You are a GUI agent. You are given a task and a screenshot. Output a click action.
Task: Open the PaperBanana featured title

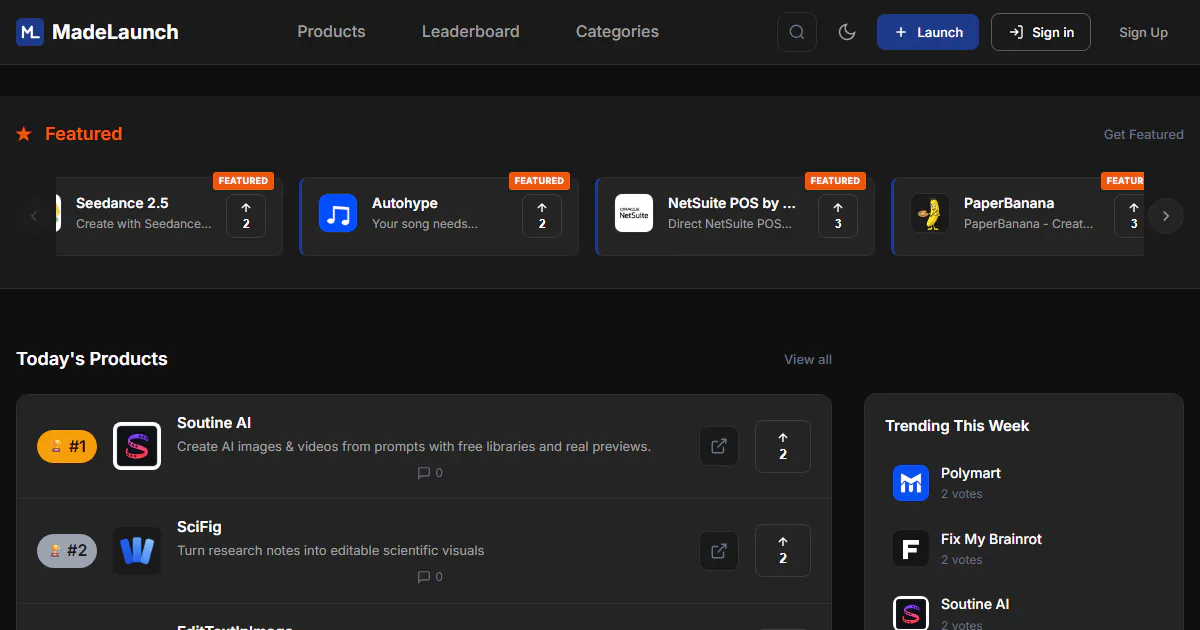pyautogui.click(x=1009, y=203)
